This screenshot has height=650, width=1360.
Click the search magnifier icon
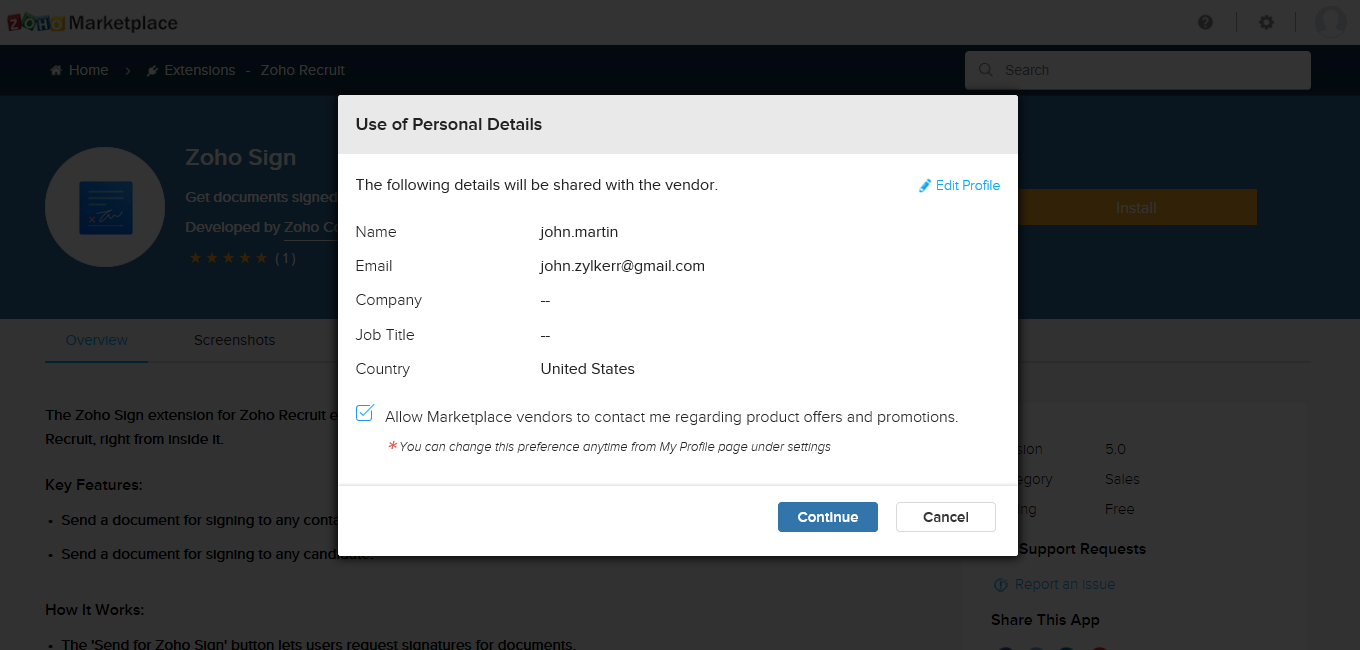(986, 70)
